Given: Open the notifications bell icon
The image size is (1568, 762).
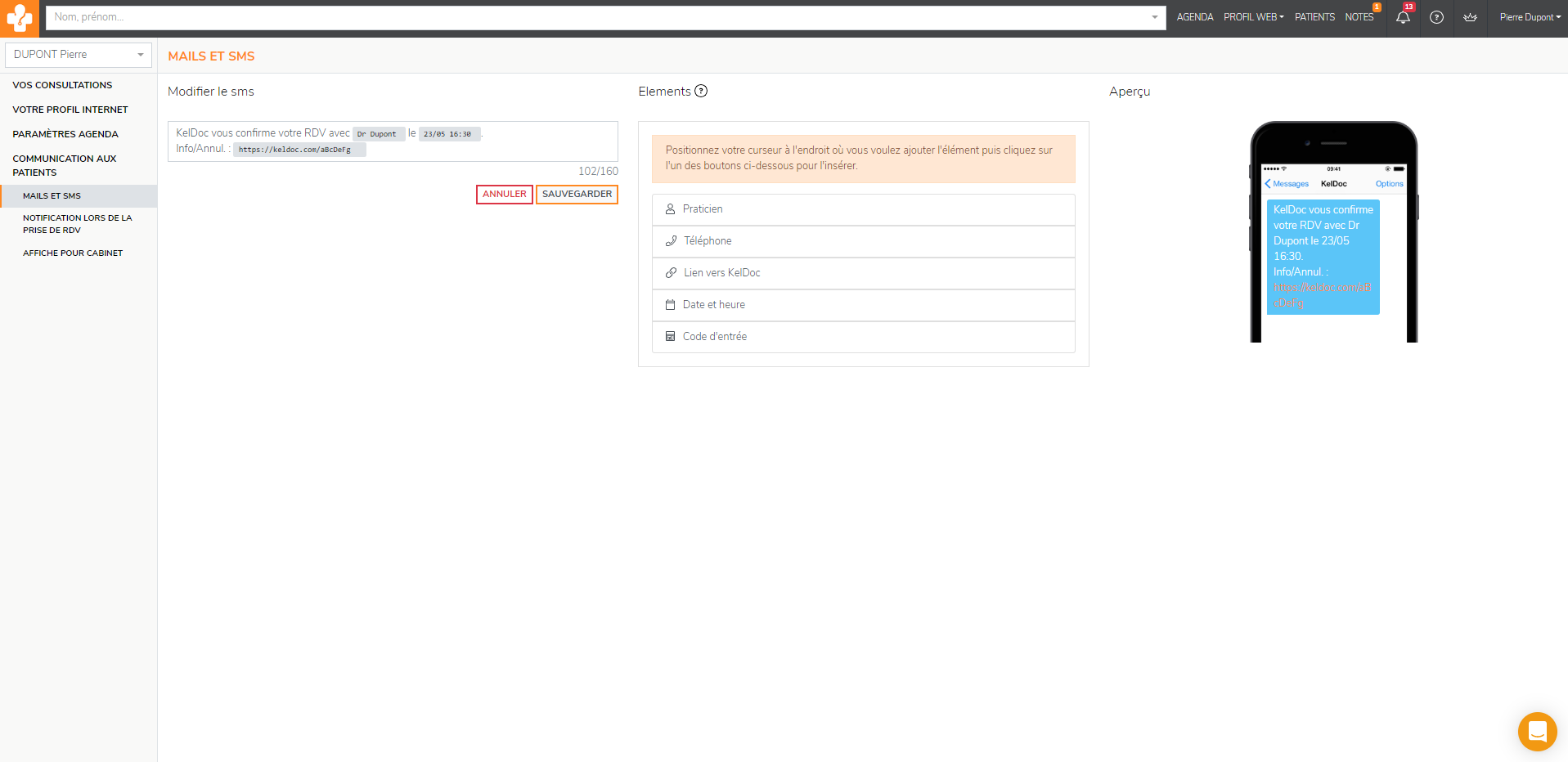Looking at the screenshot, I should coord(1403,17).
